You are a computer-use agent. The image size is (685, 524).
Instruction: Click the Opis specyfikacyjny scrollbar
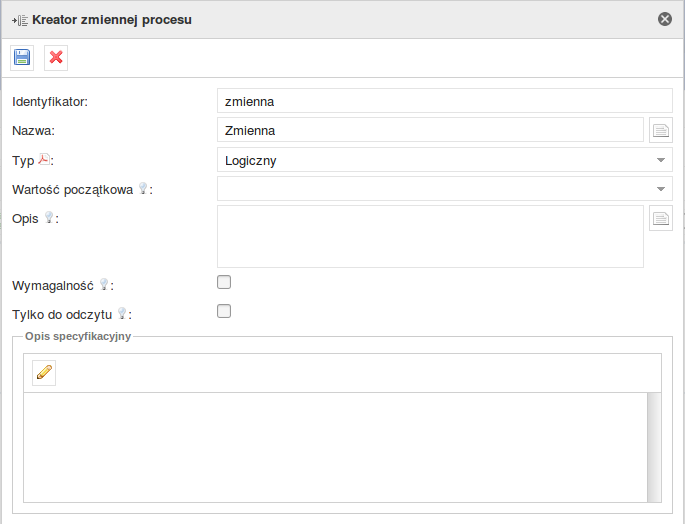tap(654, 447)
